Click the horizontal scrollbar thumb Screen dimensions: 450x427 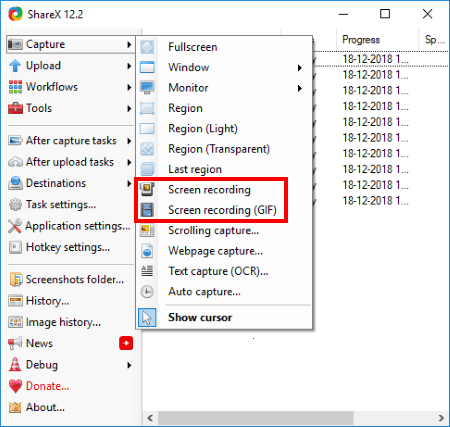click(x=255, y=418)
